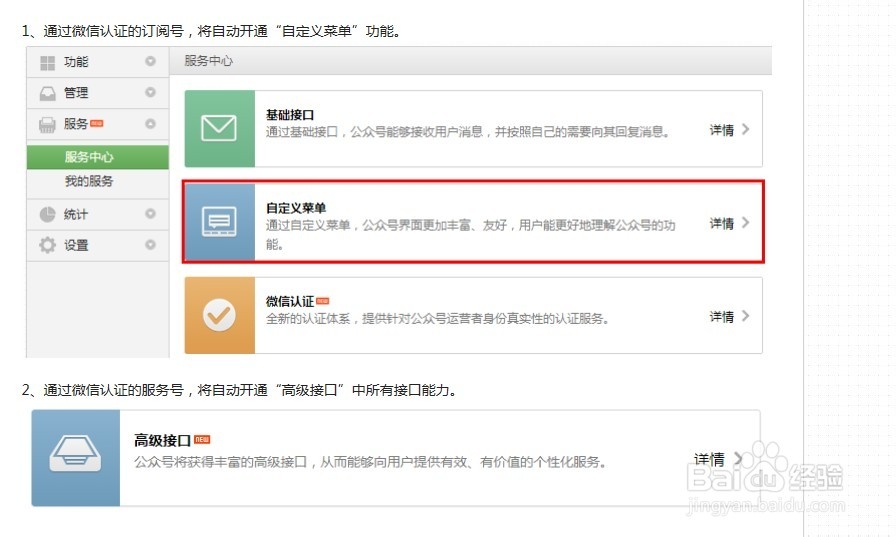The height and width of the screenshot is (537, 896).
Task: Collapse the 服务 section using its round arrow
Action: [x=150, y=123]
